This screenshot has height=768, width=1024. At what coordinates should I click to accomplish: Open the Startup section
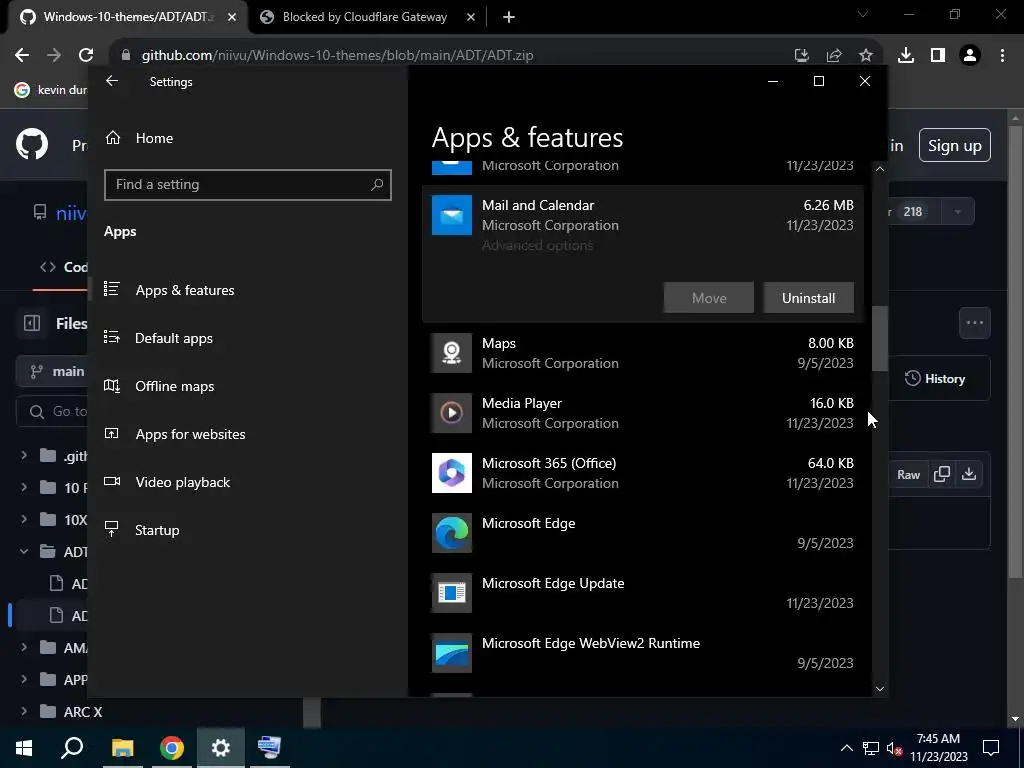click(x=157, y=530)
